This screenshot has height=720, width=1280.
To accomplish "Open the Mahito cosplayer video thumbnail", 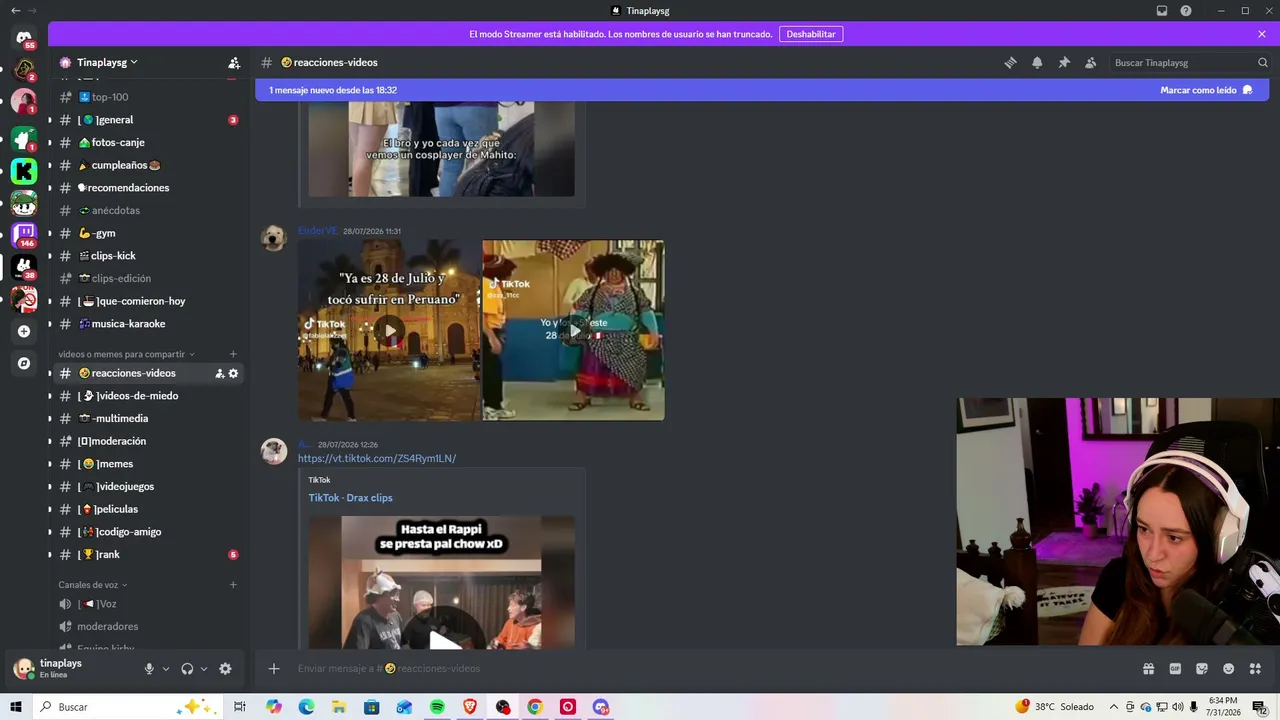I will [441, 148].
